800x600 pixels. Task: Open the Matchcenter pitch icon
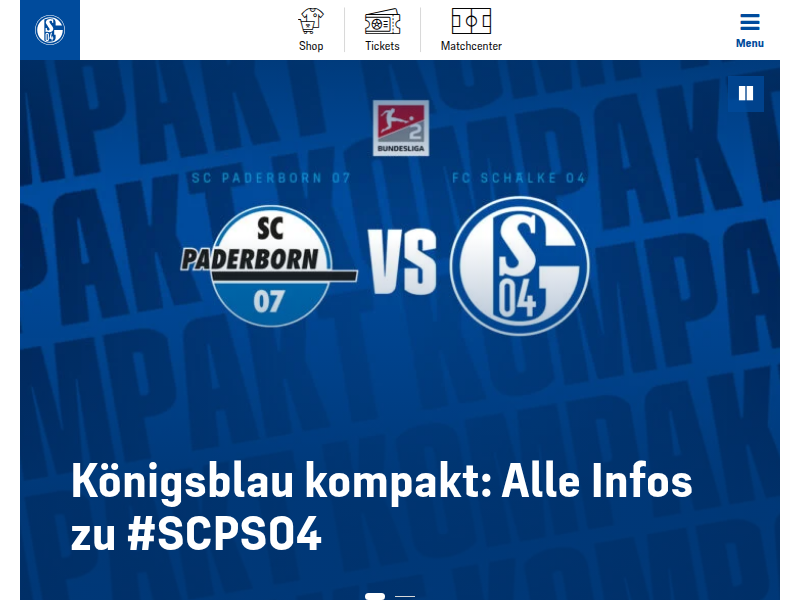point(471,21)
